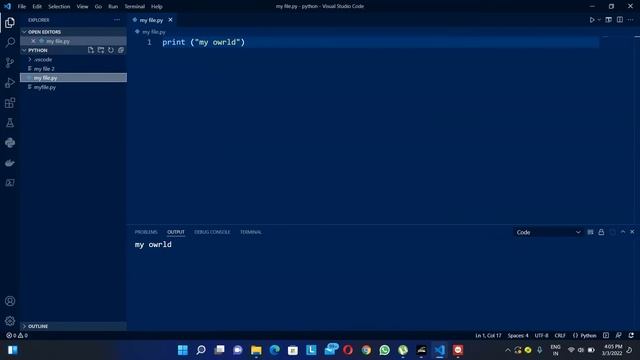The width and height of the screenshot is (640, 360).
Task: Select the Output panel tab
Action: tap(176, 232)
